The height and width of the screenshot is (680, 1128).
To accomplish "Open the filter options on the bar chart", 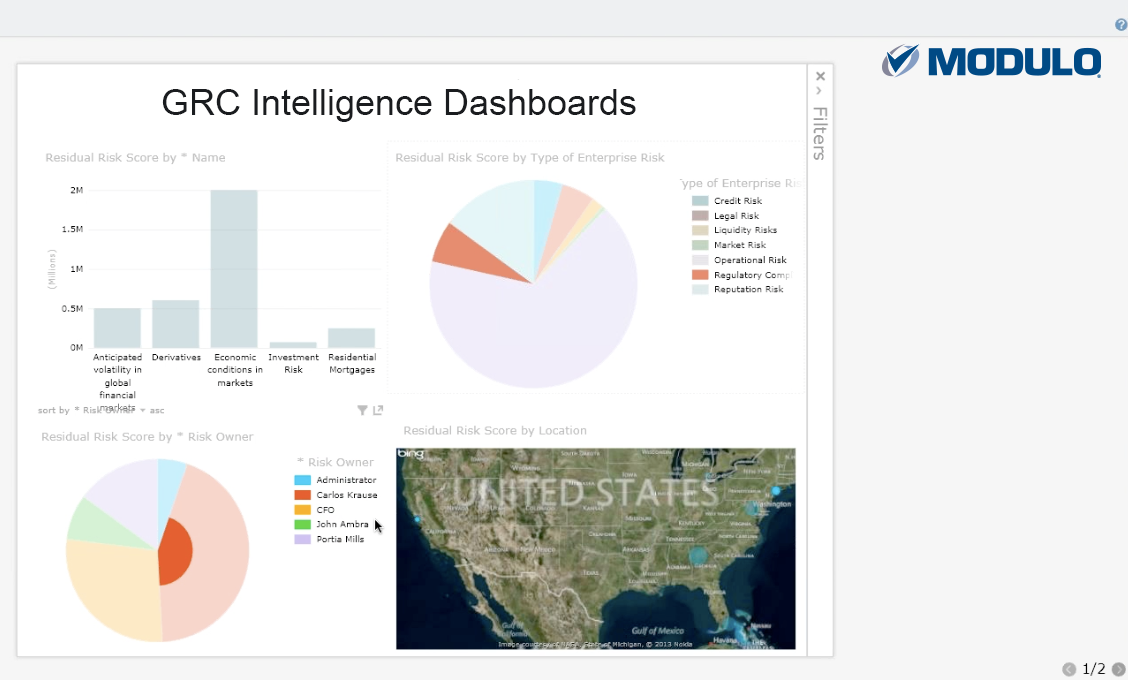I will [x=362, y=409].
